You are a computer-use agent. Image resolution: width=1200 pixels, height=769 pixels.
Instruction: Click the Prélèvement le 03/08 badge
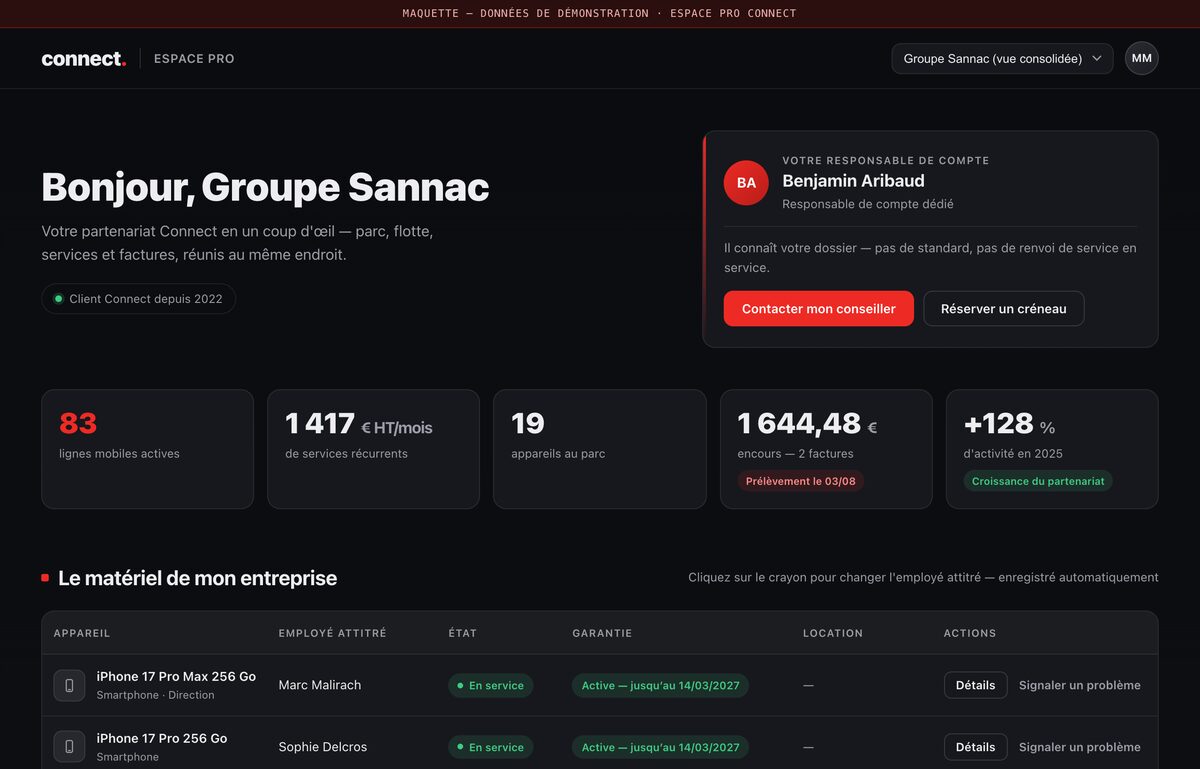click(x=801, y=481)
